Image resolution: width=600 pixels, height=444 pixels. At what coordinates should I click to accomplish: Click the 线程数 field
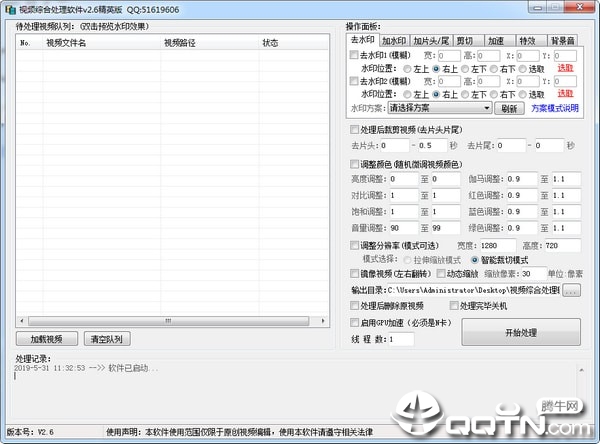pos(401,339)
